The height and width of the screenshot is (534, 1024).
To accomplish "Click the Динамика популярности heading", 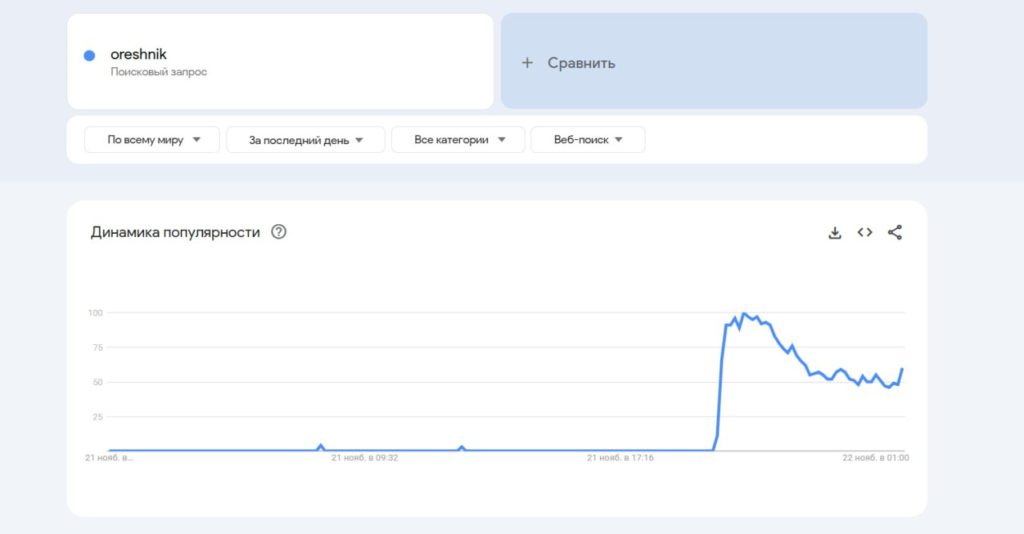I will coord(175,232).
